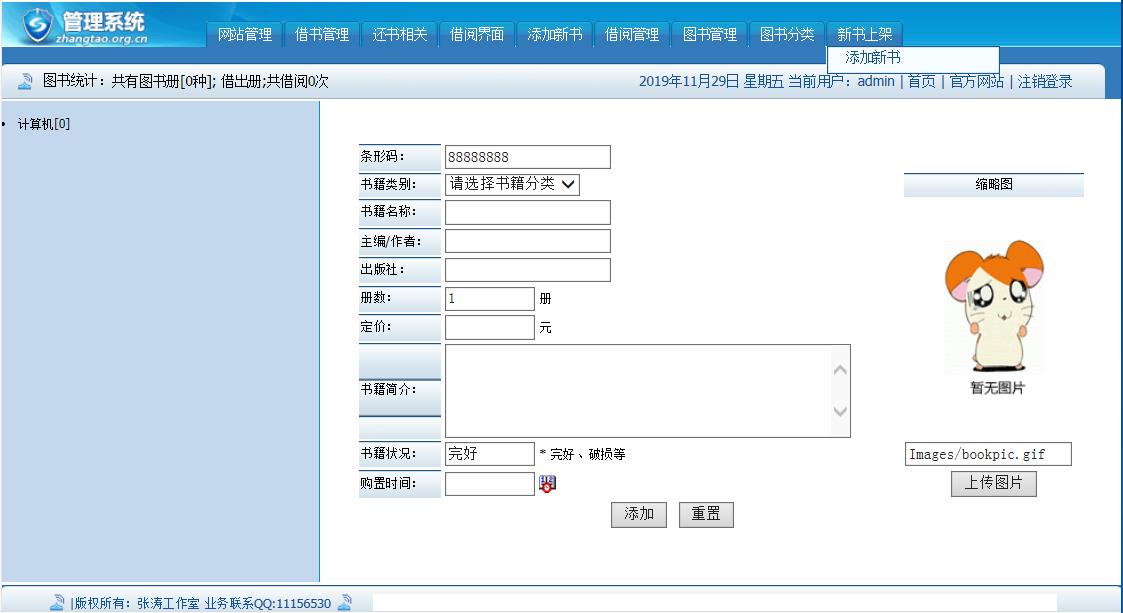Click the 上传图片 upload button

tap(993, 484)
